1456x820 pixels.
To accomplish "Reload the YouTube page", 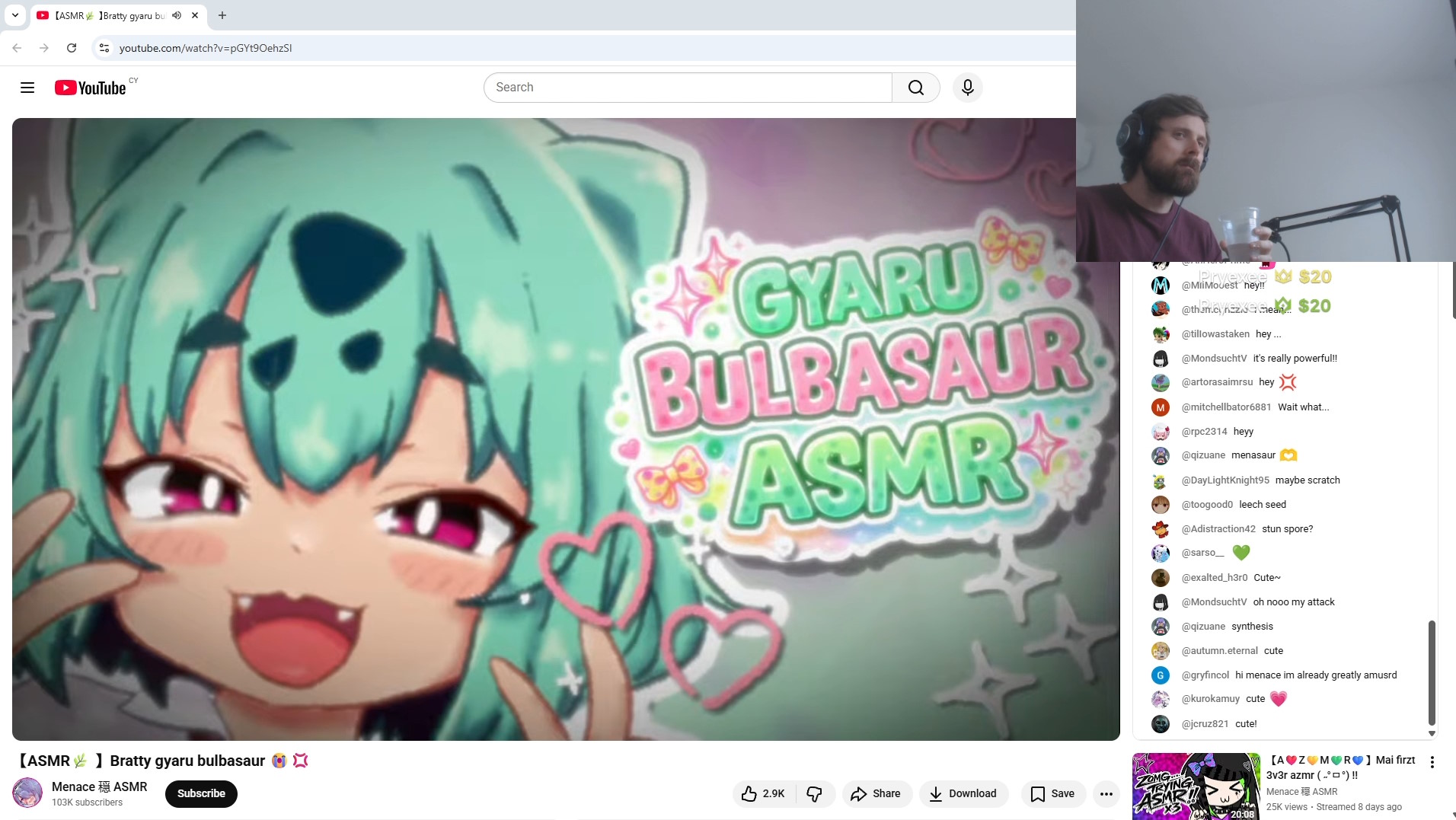I will click(x=72, y=48).
